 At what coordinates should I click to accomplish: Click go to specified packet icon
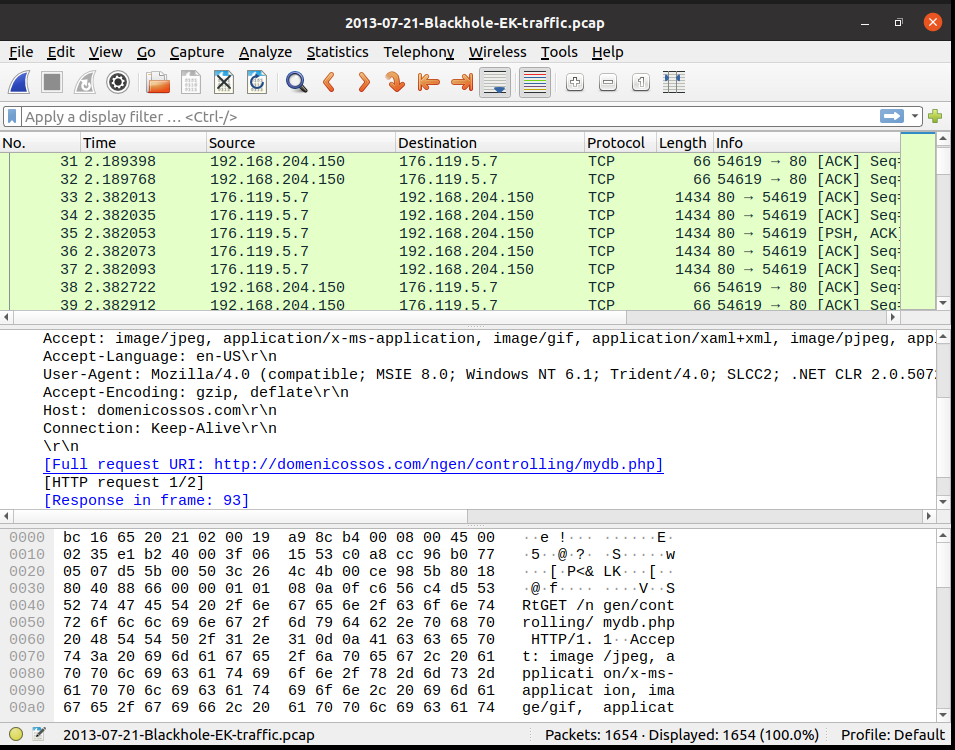pos(396,82)
